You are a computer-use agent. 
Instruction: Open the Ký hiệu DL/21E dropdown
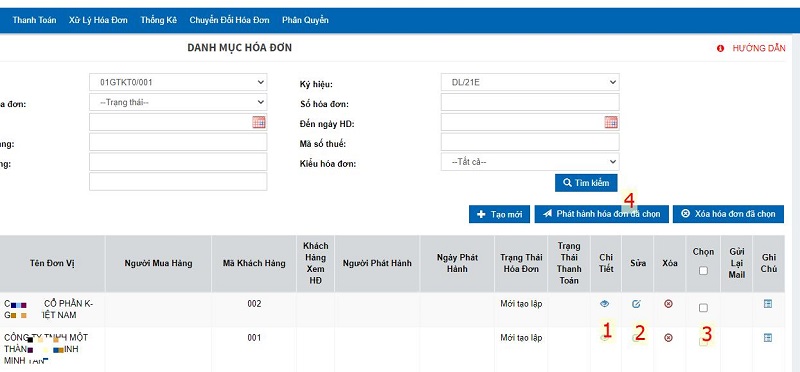click(530, 82)
